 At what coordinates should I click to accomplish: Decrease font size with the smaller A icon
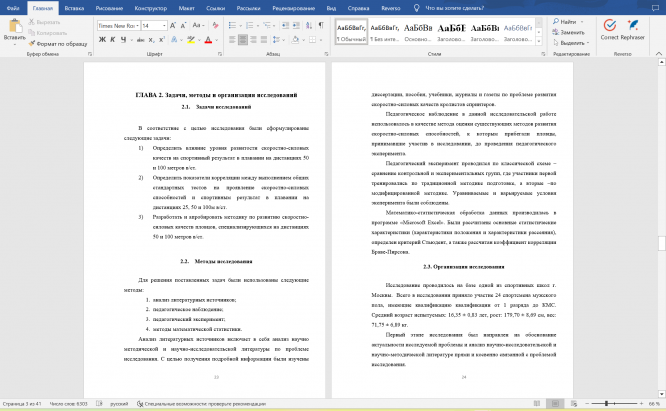click(x=183, y=26)
